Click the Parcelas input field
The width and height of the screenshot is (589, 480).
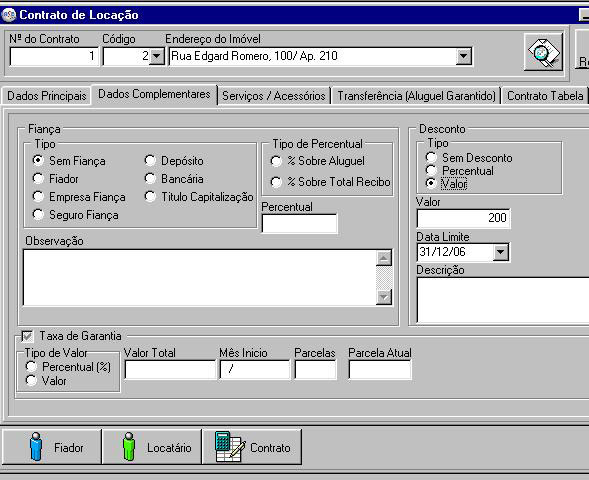[316, 370]
